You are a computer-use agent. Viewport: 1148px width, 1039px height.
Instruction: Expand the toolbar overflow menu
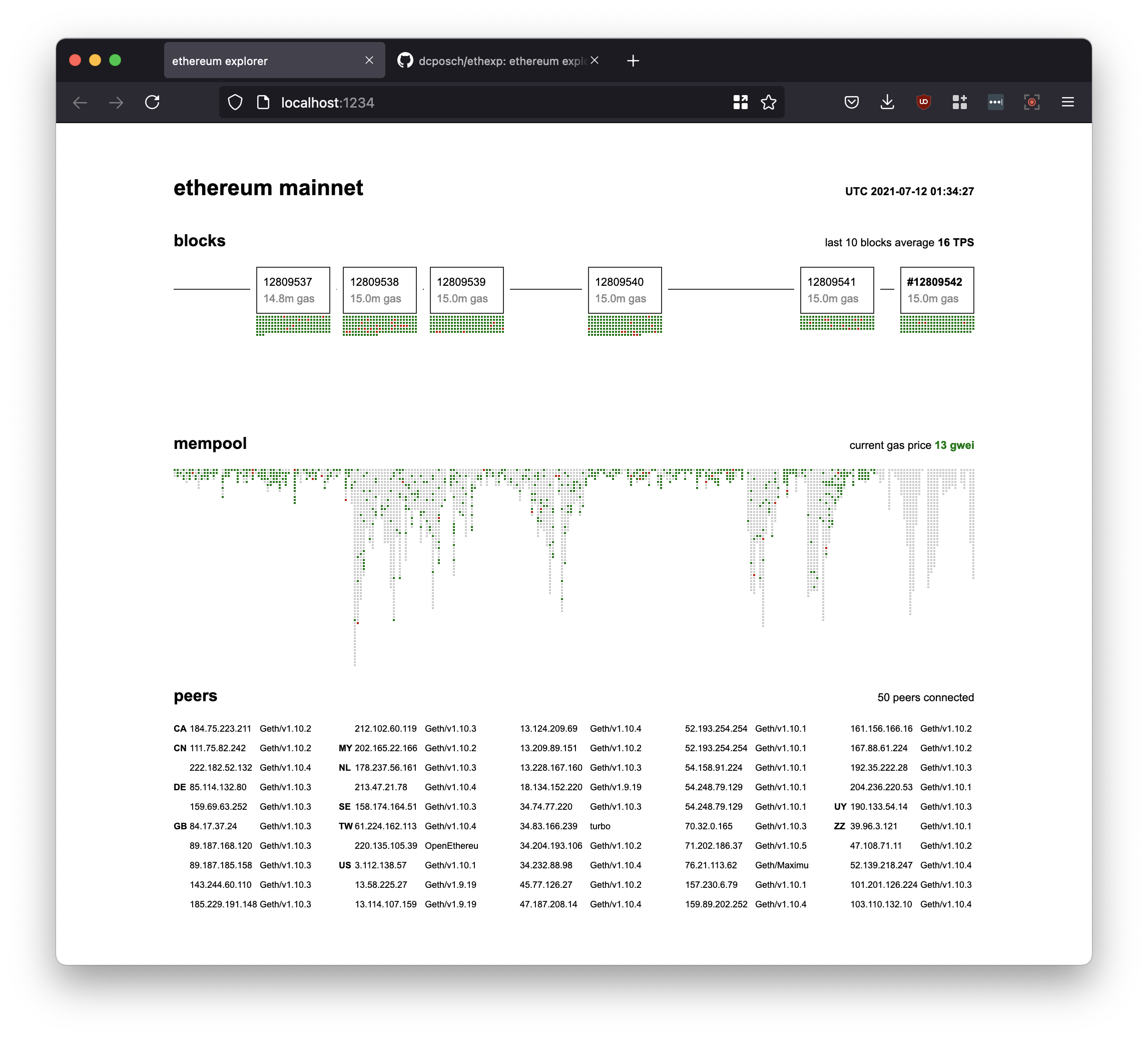tap(995, 103)
